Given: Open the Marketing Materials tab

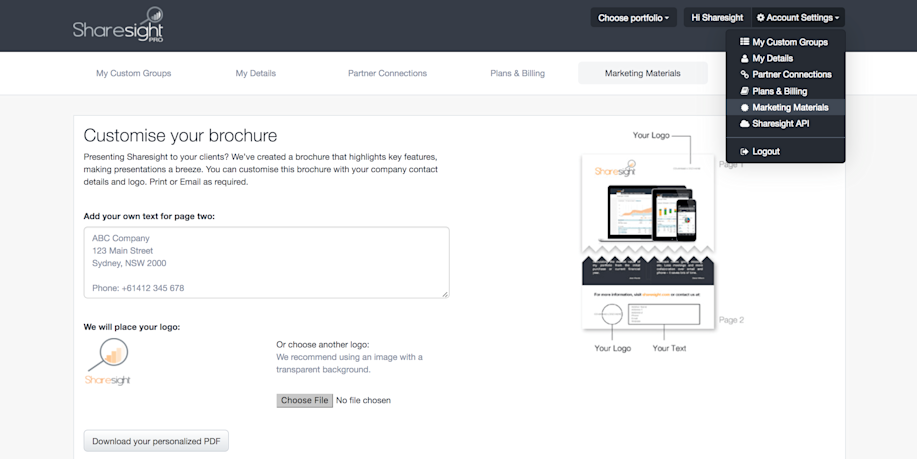Looking at the screenshot, I should coord(643,73).
